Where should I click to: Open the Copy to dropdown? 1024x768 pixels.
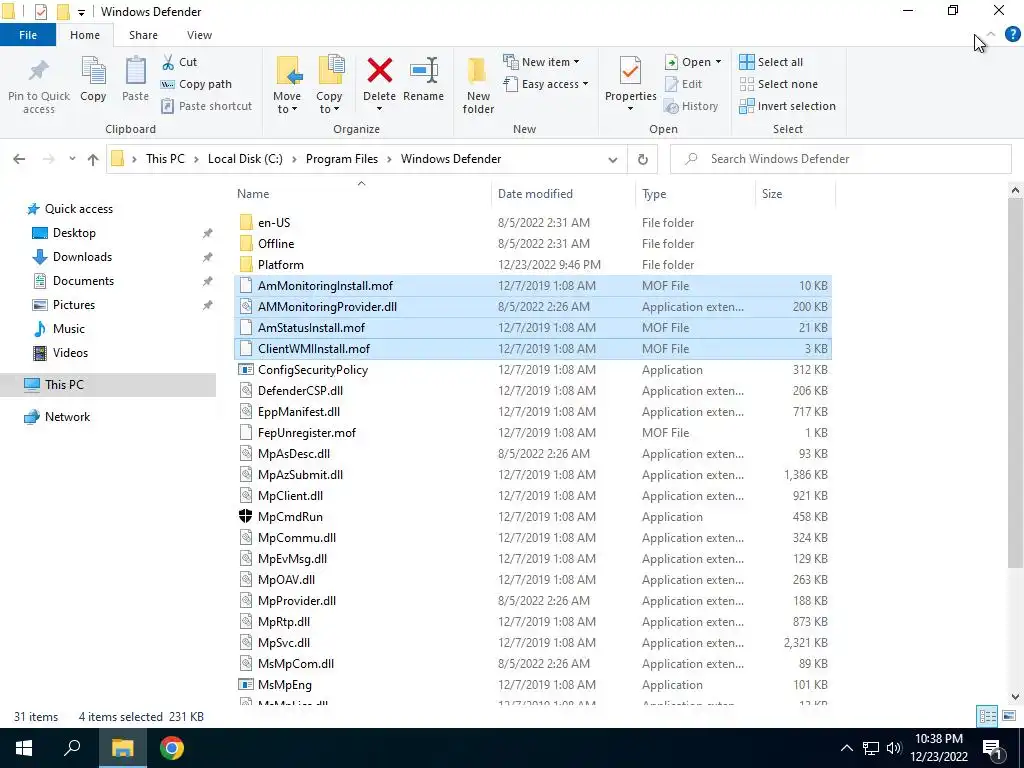tap(328, 103)
